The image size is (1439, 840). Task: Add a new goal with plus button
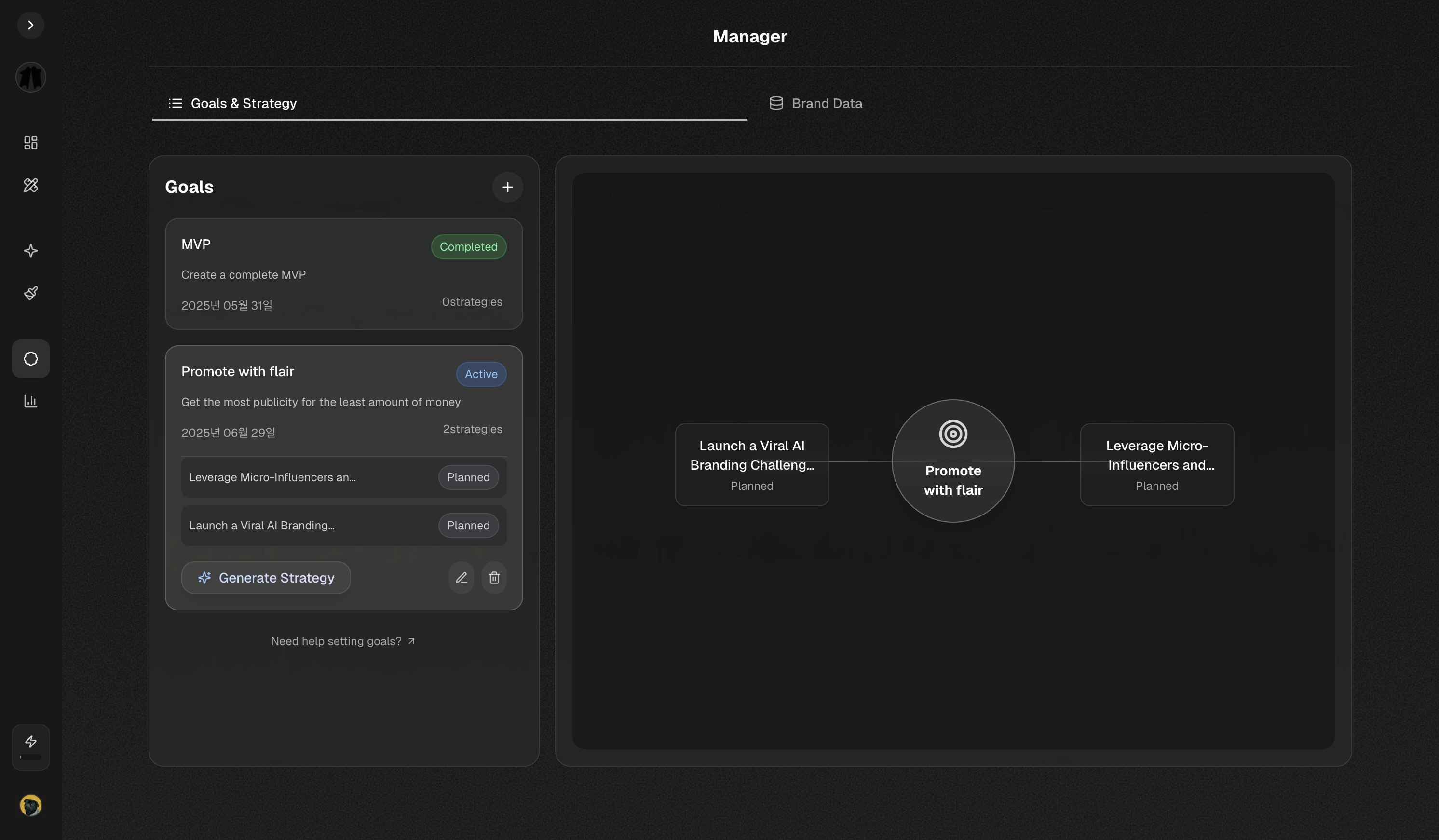click(507, 187)
